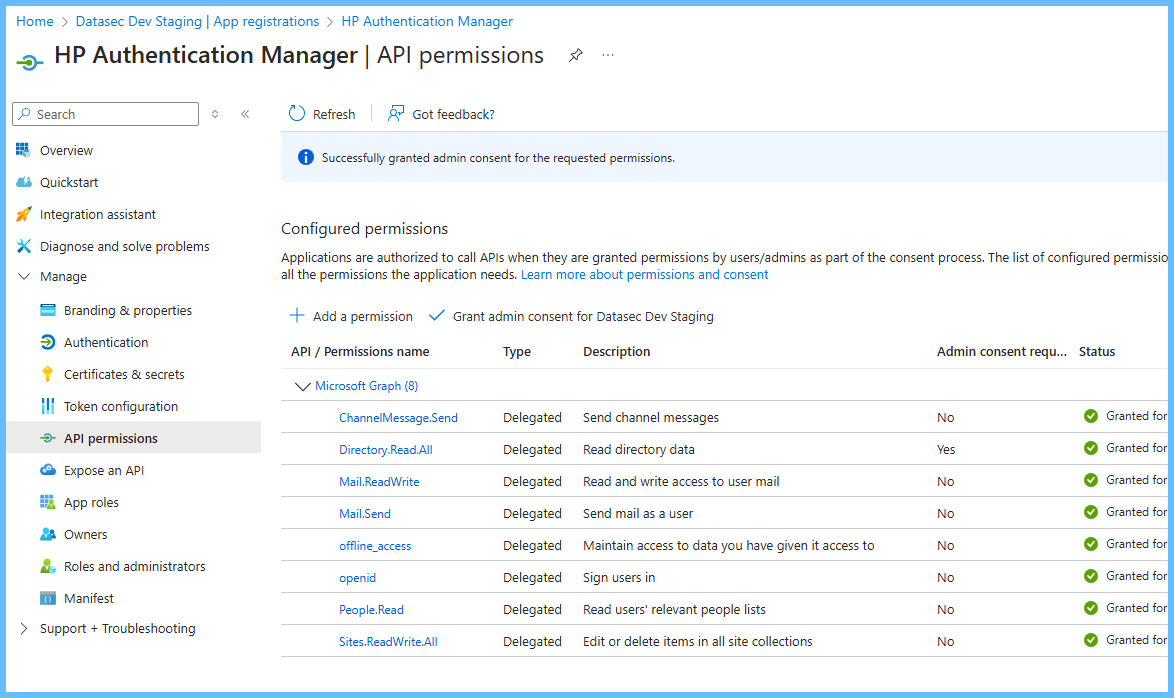The height and width of the screenshot is (698, 1174).
Task: Click the Got feedback person icon
Action: [x=396, y=113]
